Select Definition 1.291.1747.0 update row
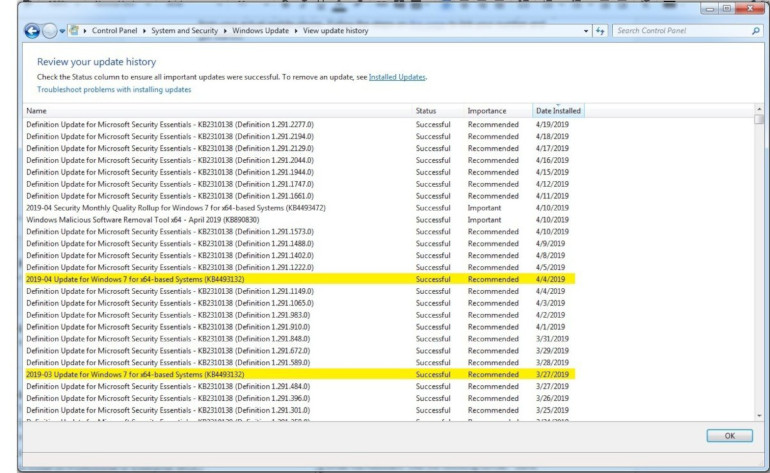770x473 pixels. (300, 184)
